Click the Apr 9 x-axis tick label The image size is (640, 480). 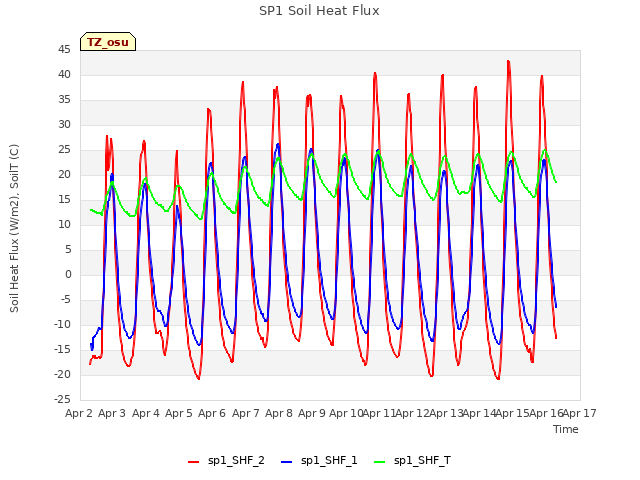pyautogui.click(x=312, y=413)
